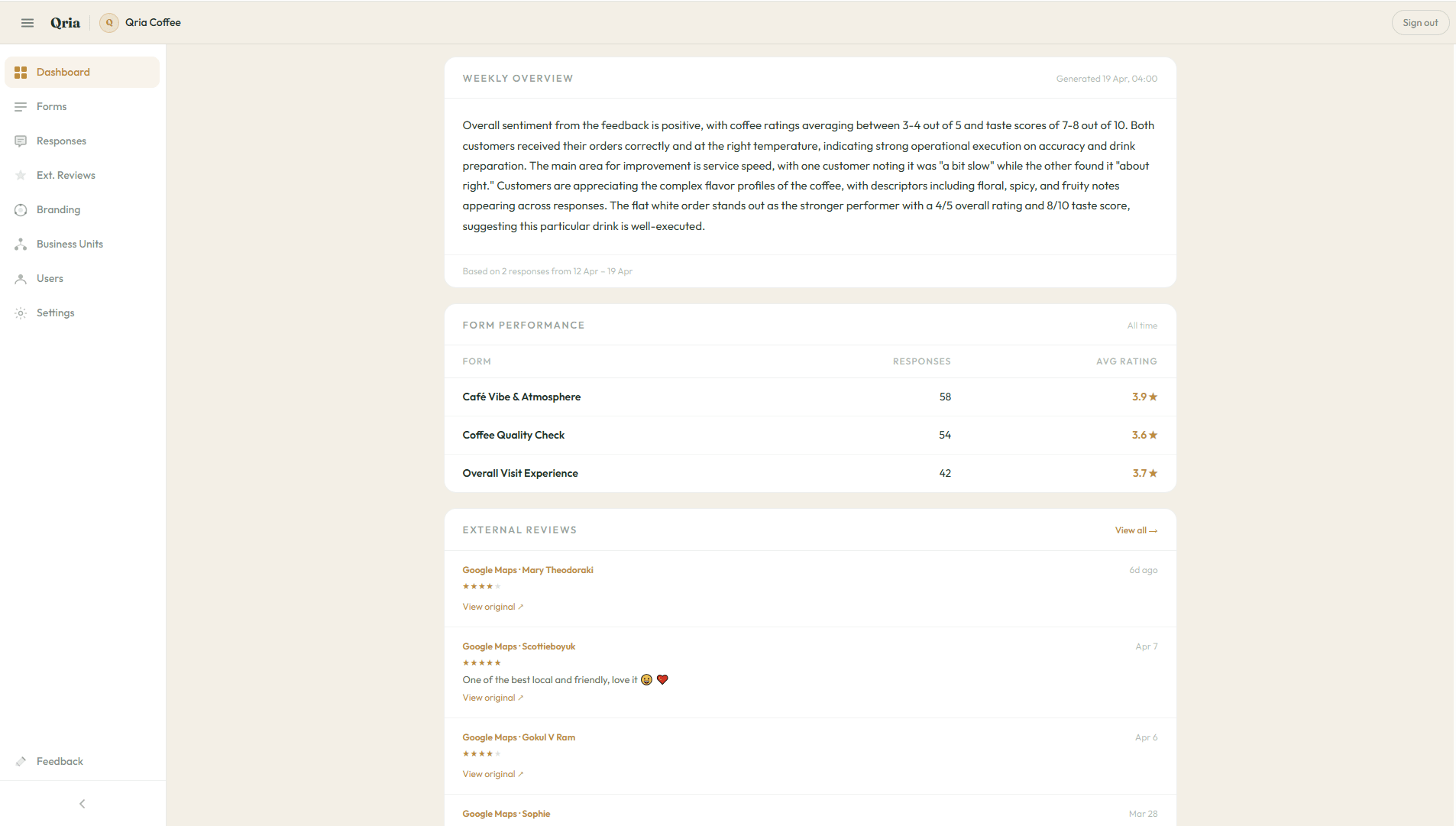Viewport: 1456px width, 826px height.
Task: Click Scottieboyuk's five-star rating
Action: tap(481, 663)
